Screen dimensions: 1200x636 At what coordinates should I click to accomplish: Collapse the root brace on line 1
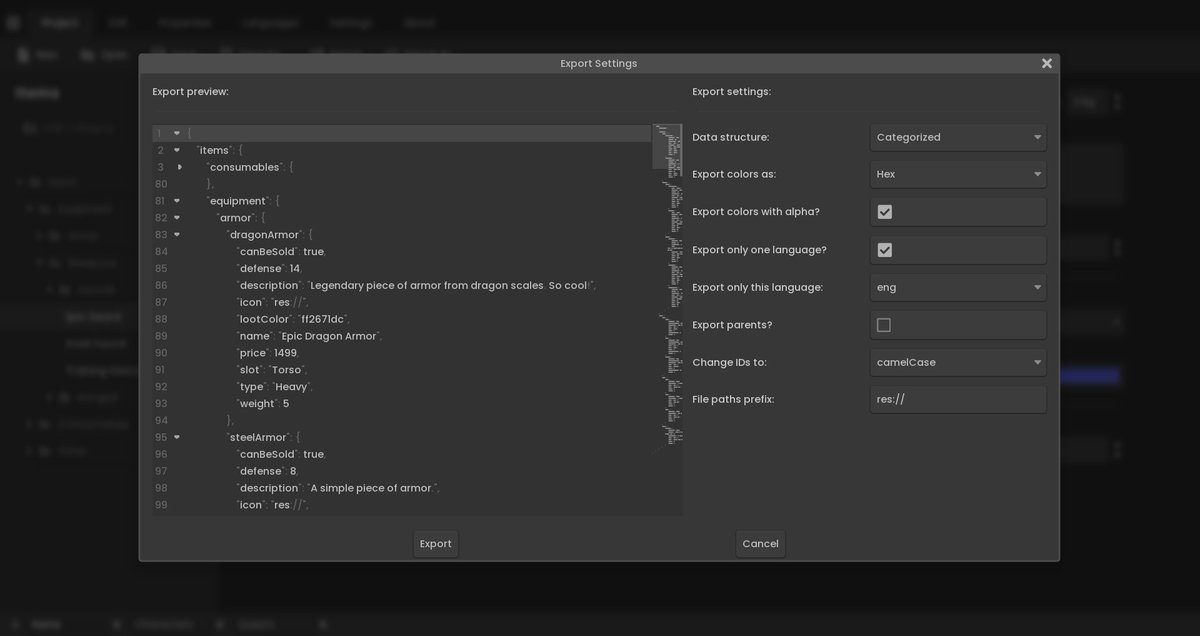[x=177, y=133]
